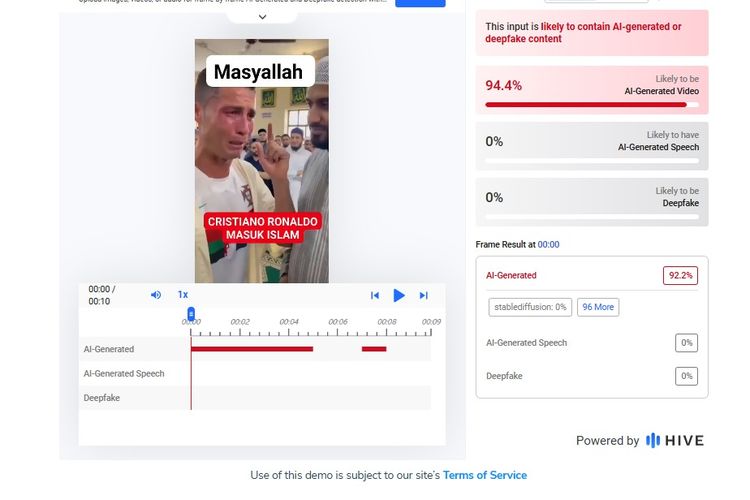The height and width of the screenshot is (500, 750).
Task: Change the 1x playback speed
Action: tap(183, 295)
